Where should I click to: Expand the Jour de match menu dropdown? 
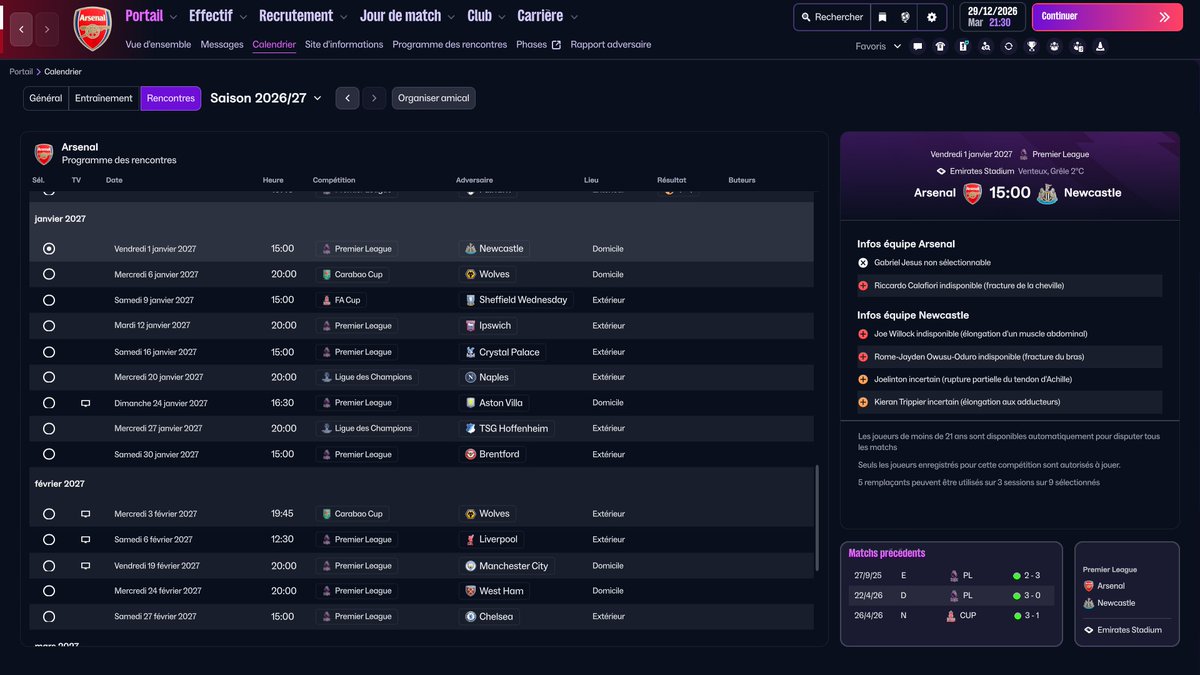coord(452,17)
